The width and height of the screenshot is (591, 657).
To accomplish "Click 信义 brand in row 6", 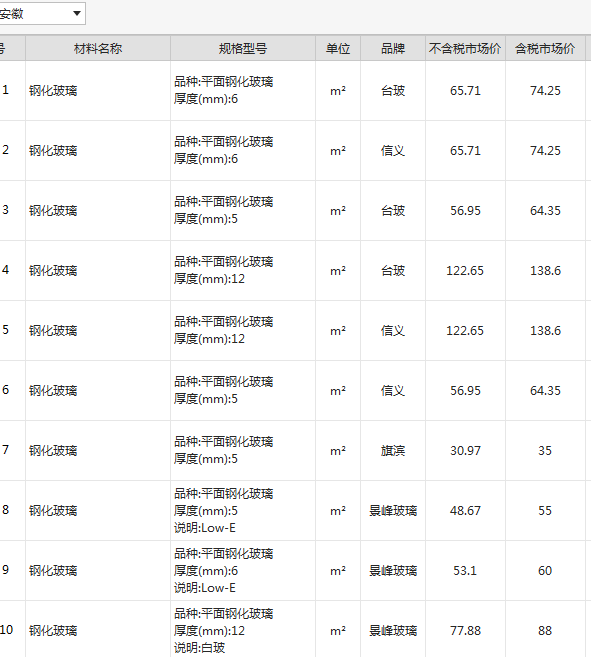I will click(x=393, y=390).
